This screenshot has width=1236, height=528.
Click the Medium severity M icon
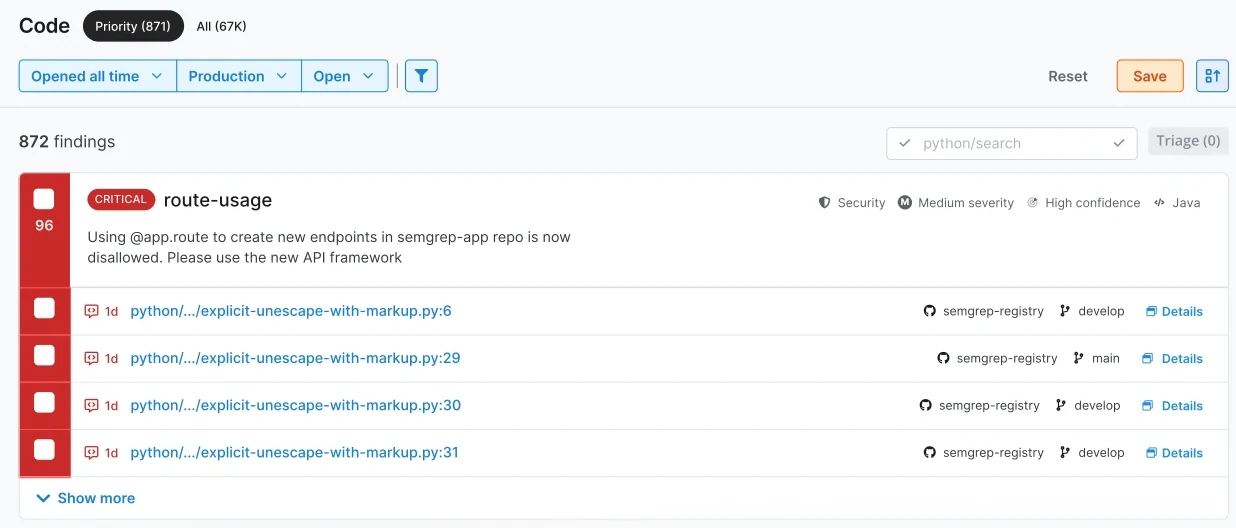(x=905, y=202)
